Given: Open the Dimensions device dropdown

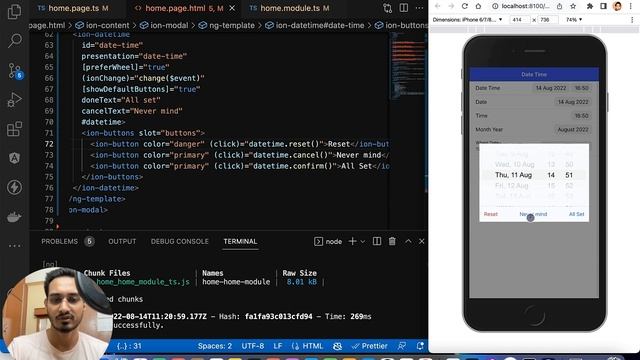Looking at the screenshot, I should 467,20.
